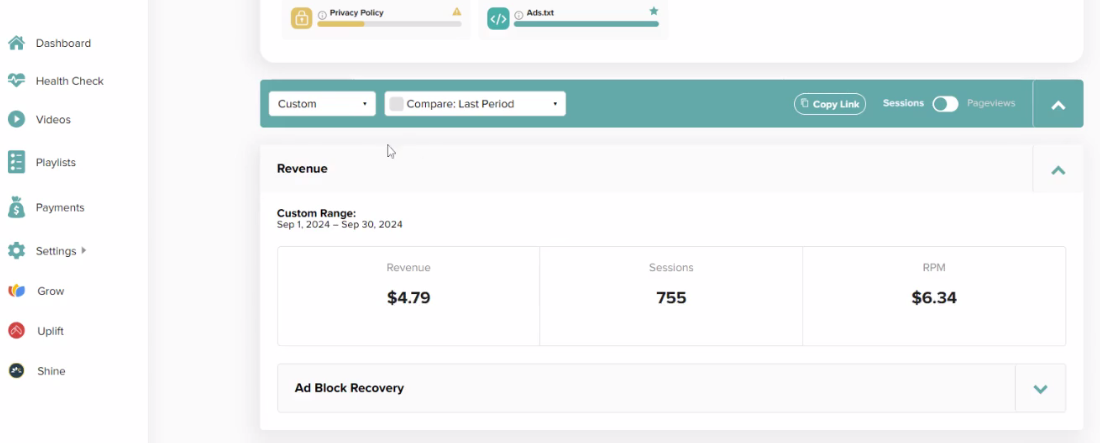The image size is (1100, 443).
Task: Click the Privacy Policy label
Action: [x=356, y=13]
